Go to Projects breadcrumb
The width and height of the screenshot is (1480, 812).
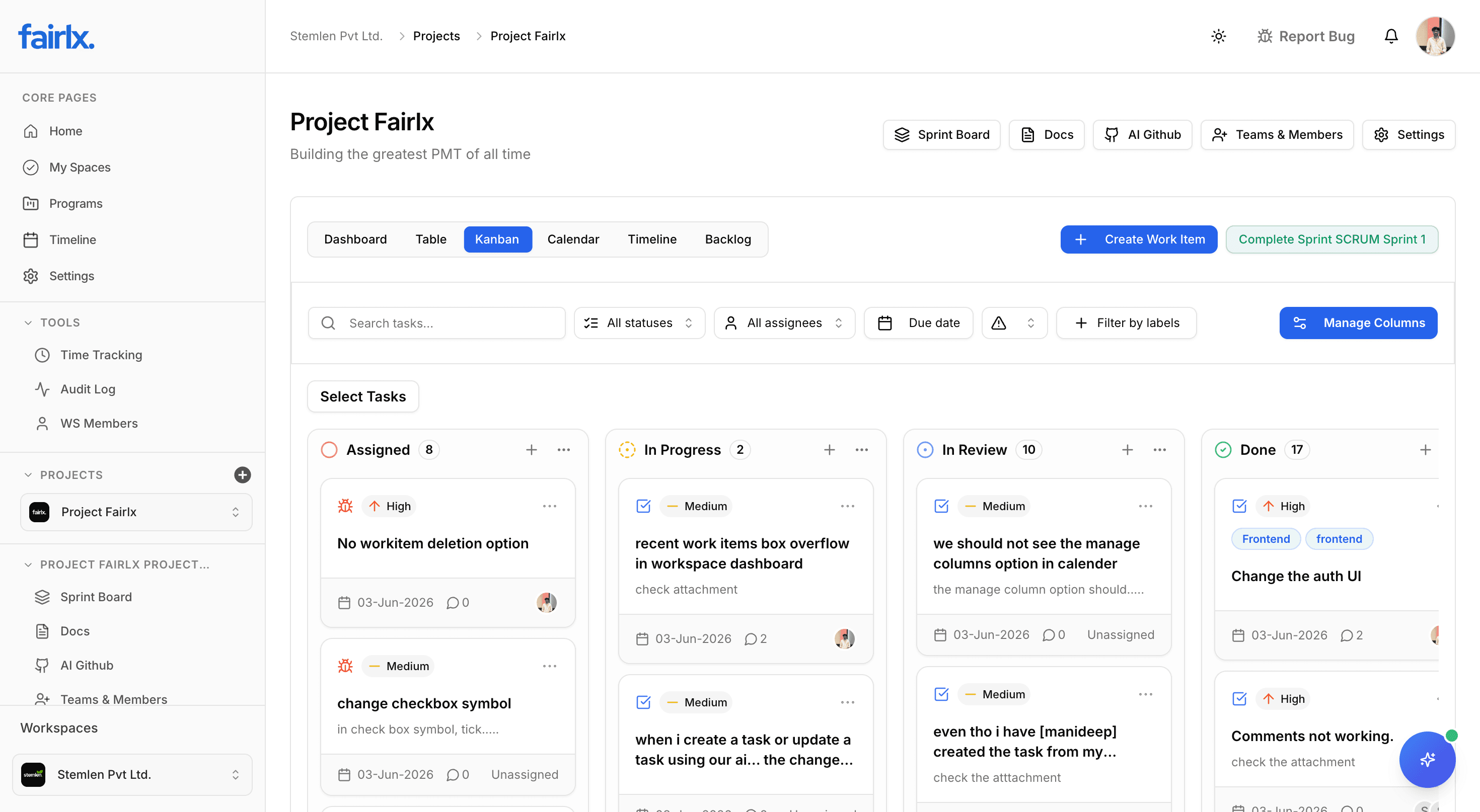[436, 36]
